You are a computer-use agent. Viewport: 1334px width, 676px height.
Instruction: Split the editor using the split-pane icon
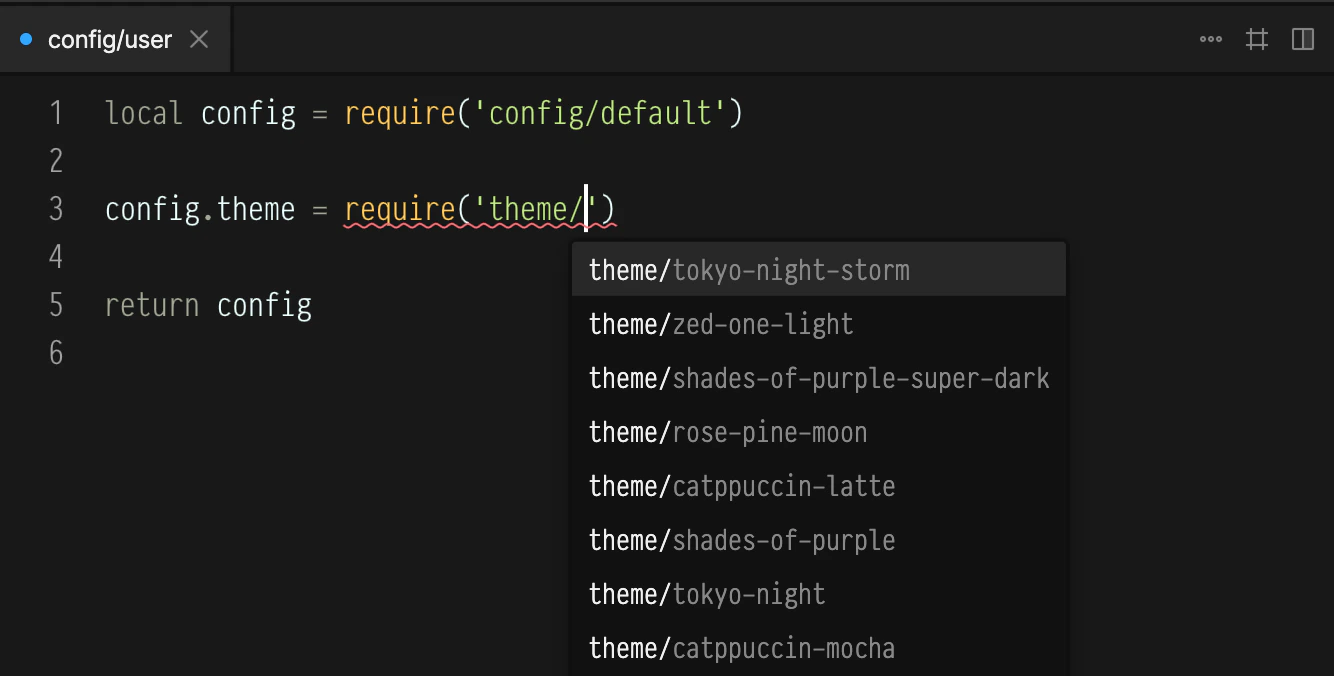[1302, 39]
